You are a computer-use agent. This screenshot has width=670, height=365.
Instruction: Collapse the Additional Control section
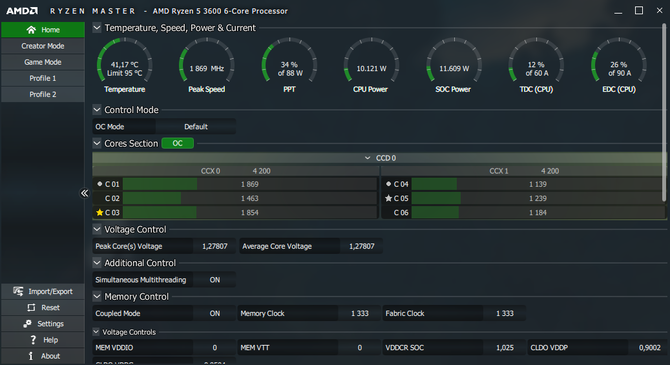(97, 263)
